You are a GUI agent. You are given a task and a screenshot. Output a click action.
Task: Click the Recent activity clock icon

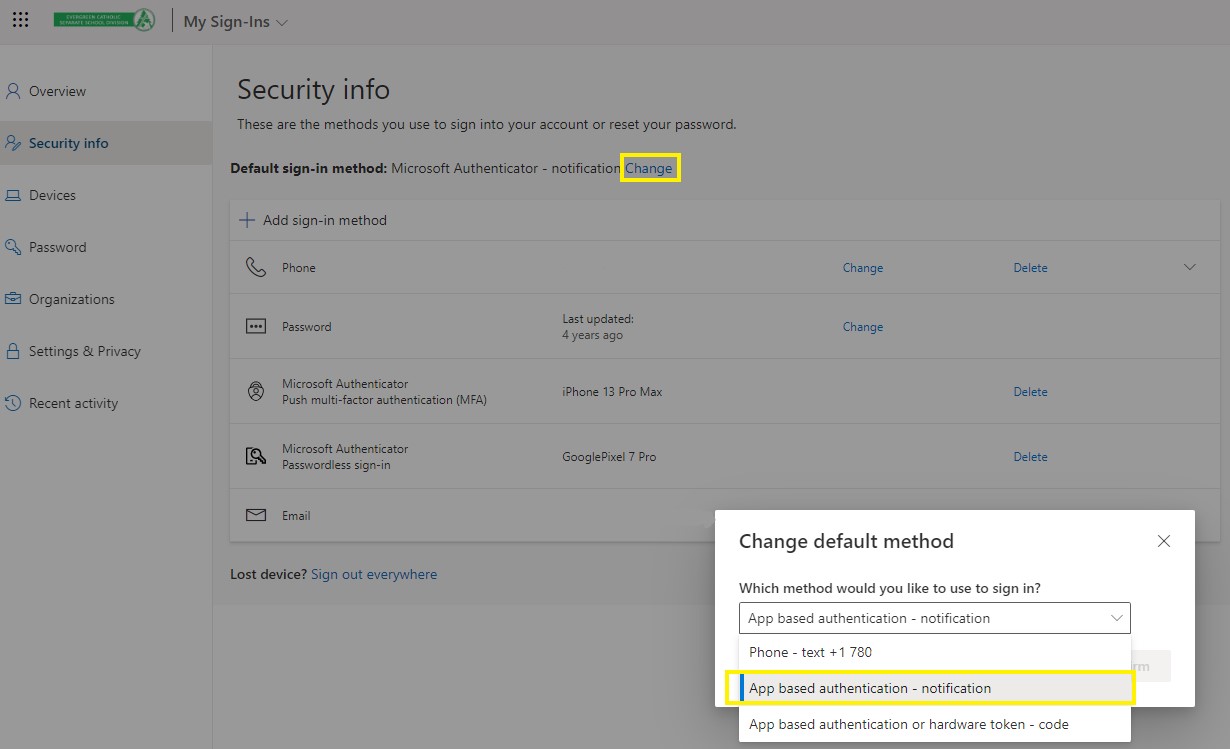13,403
